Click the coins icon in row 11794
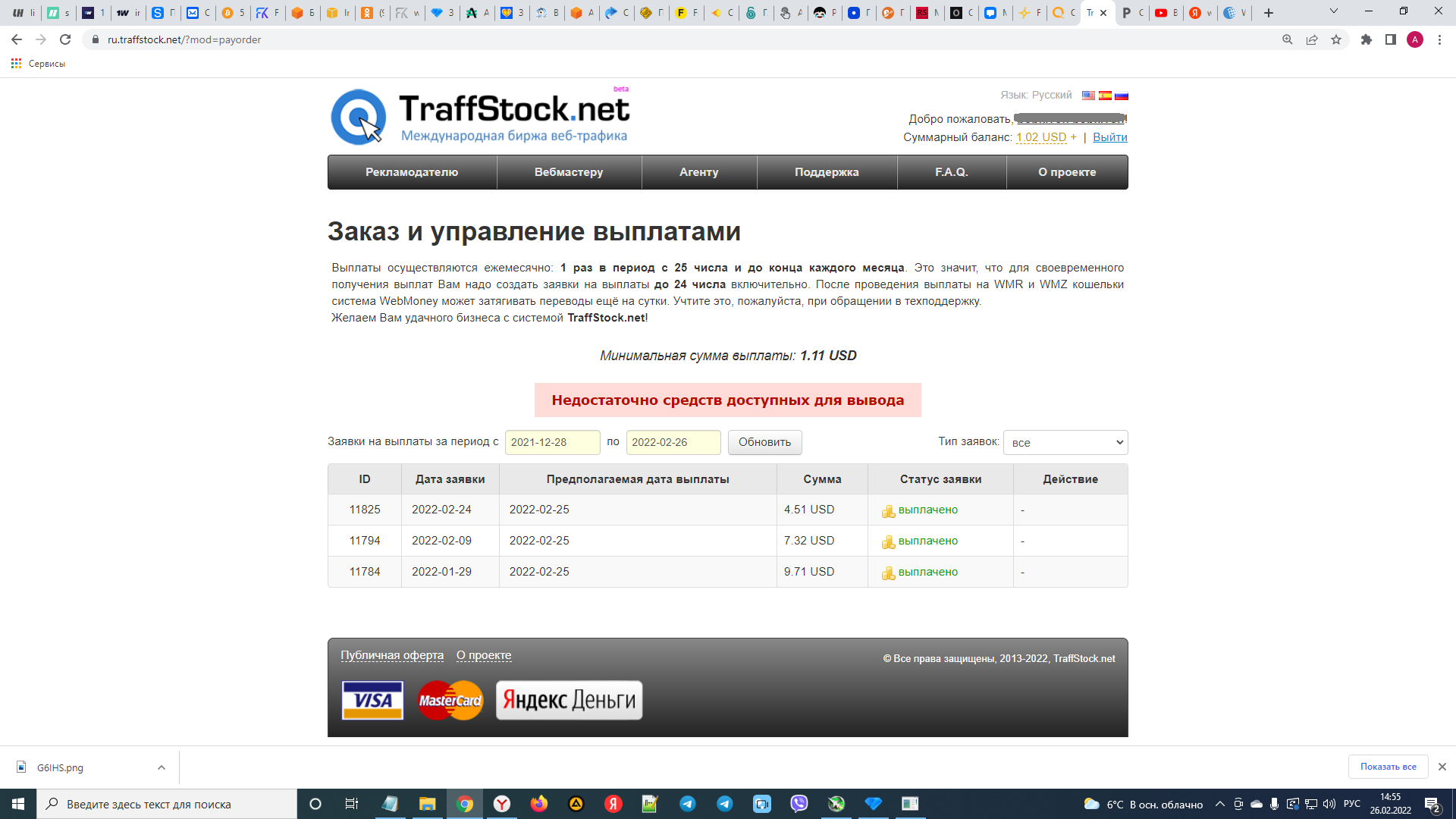The width and height of the screenshot is (1456, 819). pos(888,542)
